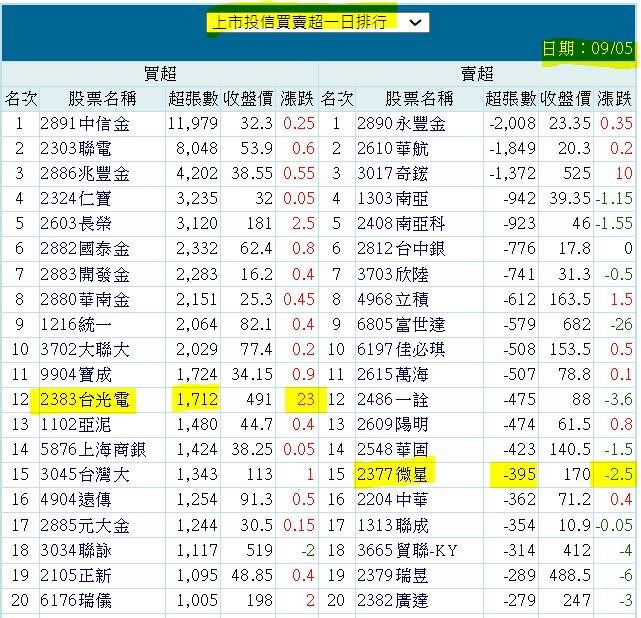Click the 賣超 section header

(x=477, y=73)
